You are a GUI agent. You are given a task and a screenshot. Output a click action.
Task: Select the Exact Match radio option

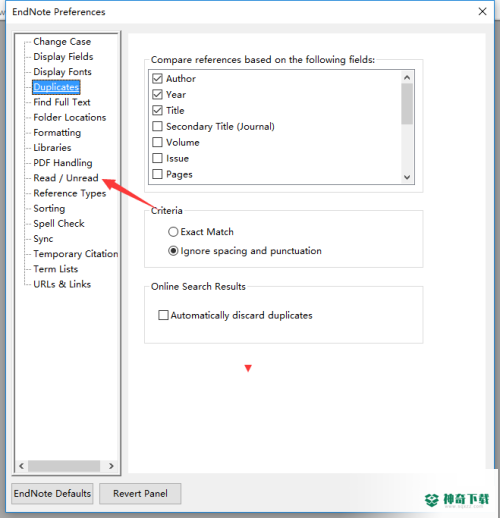click(x=173, y=232)
